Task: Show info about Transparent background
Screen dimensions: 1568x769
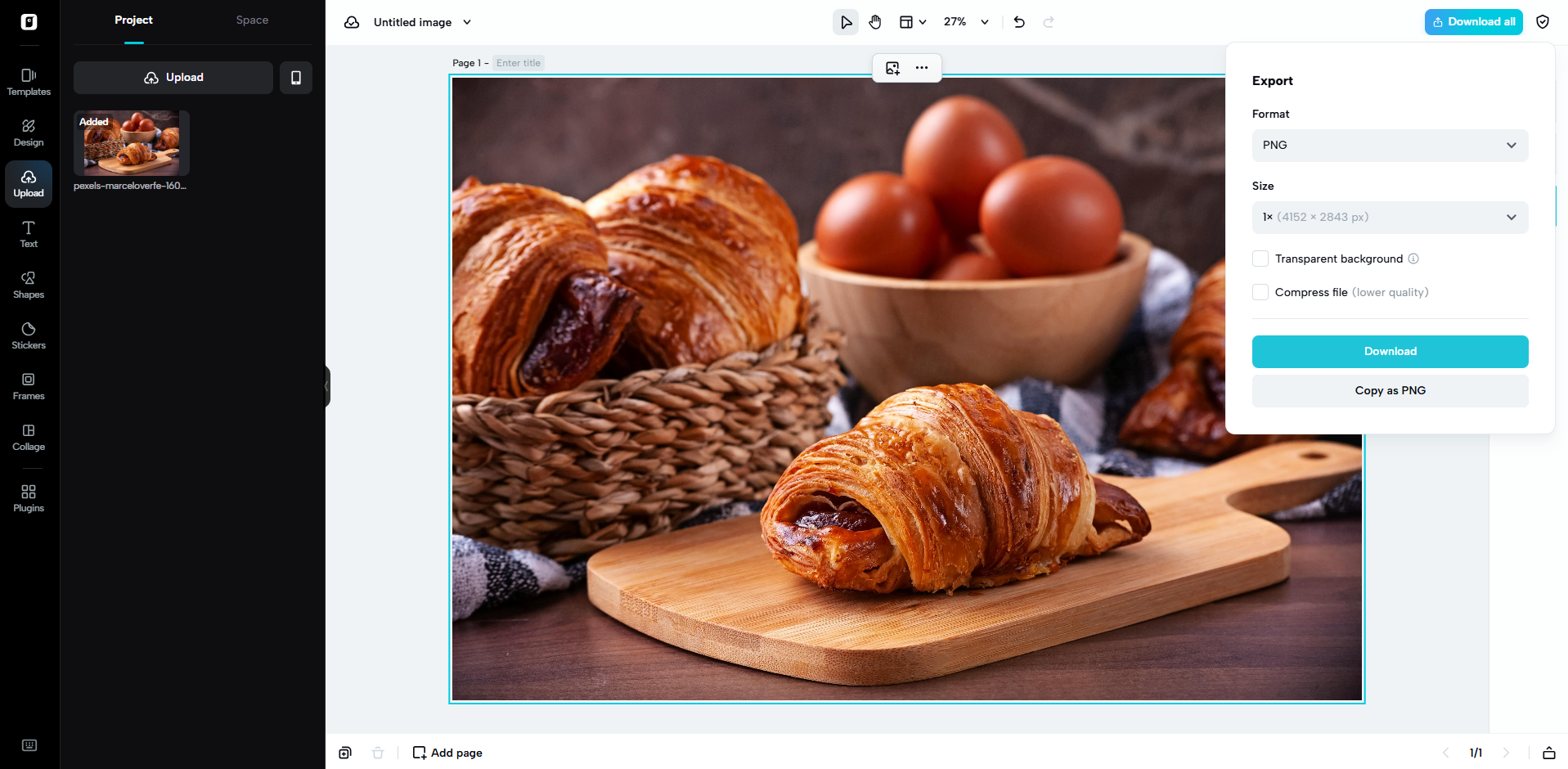Action: [x=1413, y=259]
